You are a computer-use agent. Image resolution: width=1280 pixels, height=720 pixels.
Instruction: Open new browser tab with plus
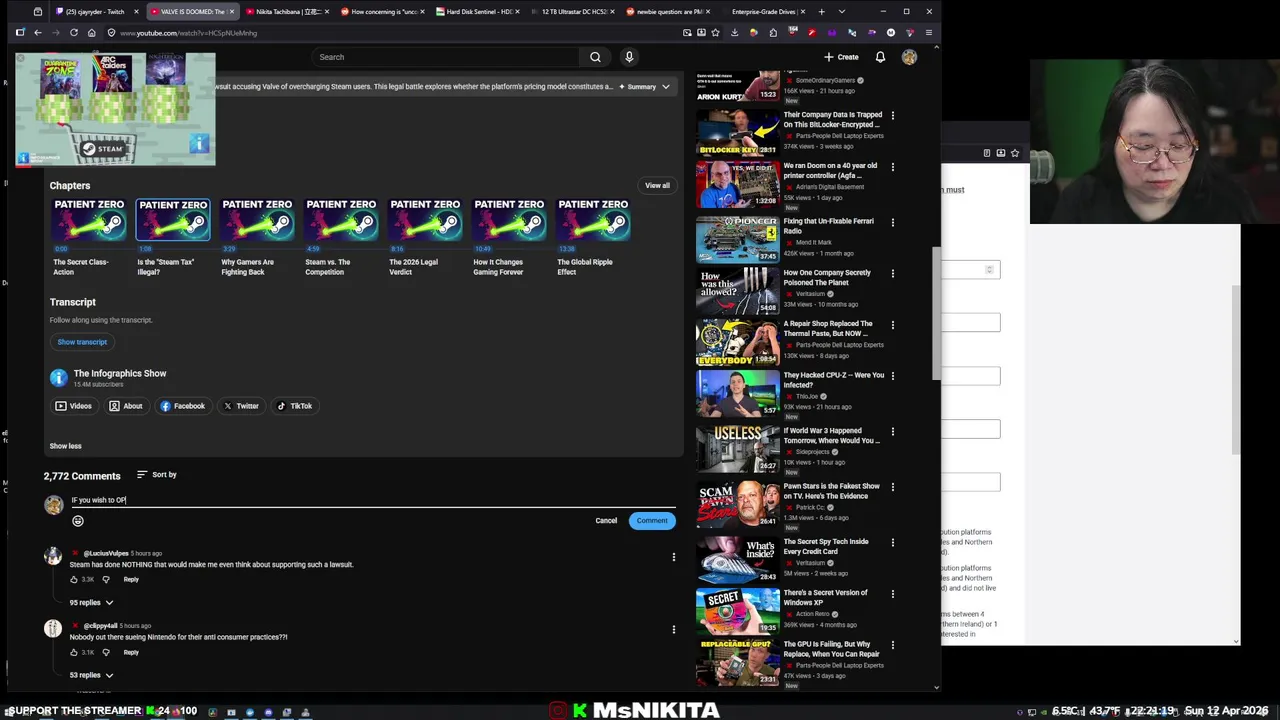[x=822, y=12]
